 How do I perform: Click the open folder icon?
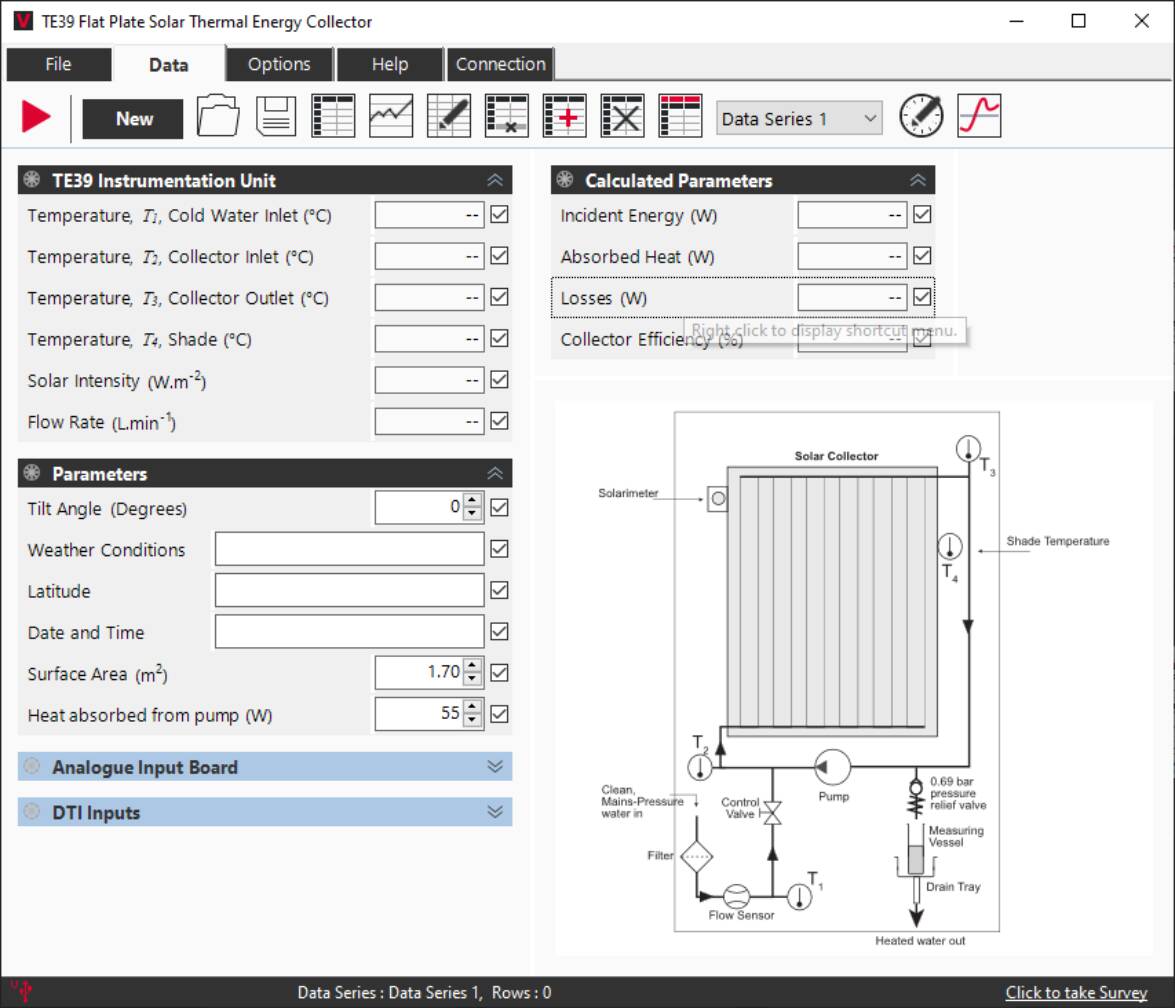tap(218, 117)
